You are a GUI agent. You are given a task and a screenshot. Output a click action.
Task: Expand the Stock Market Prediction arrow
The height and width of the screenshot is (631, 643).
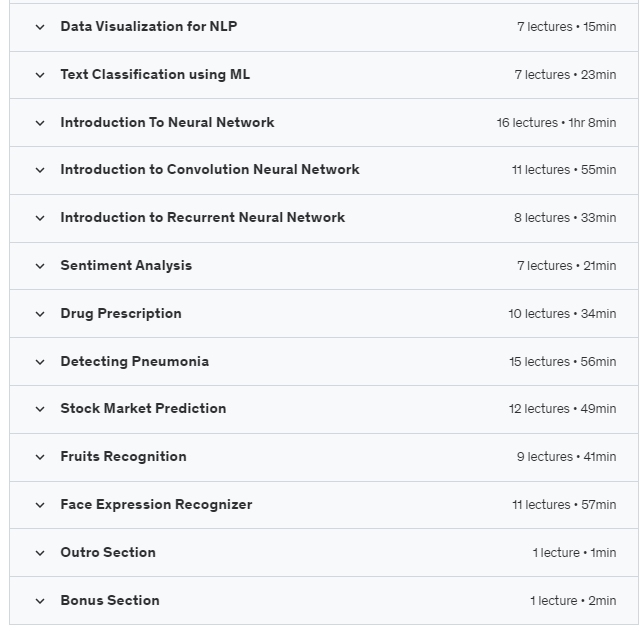[40, 409]
